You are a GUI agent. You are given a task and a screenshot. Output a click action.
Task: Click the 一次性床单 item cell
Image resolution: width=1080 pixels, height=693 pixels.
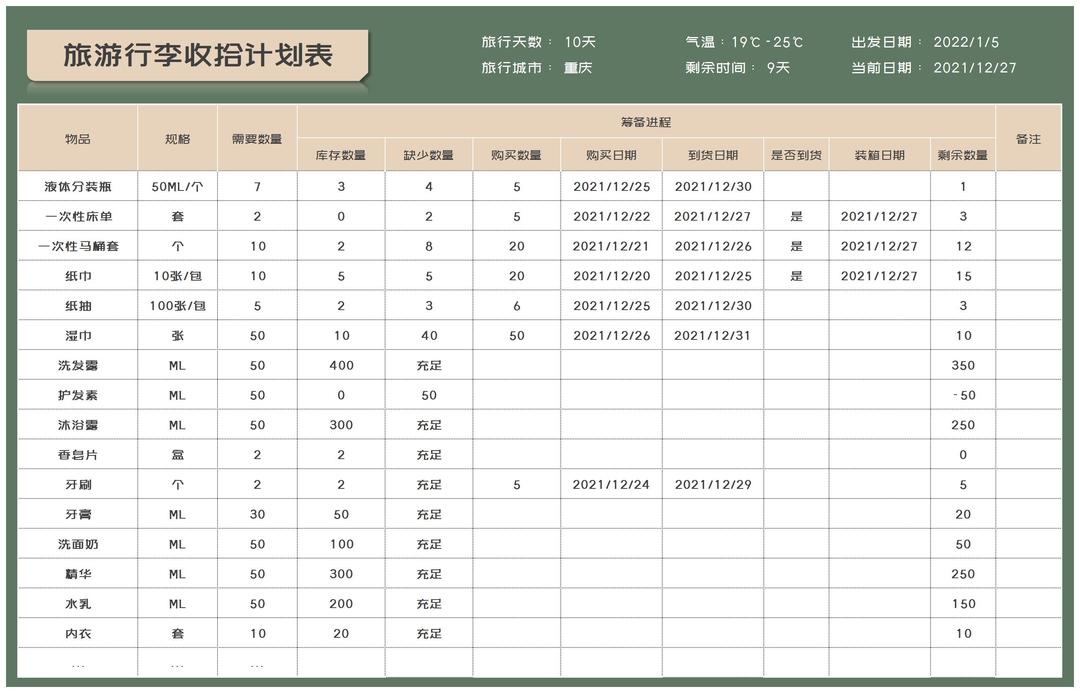(78, 216)
